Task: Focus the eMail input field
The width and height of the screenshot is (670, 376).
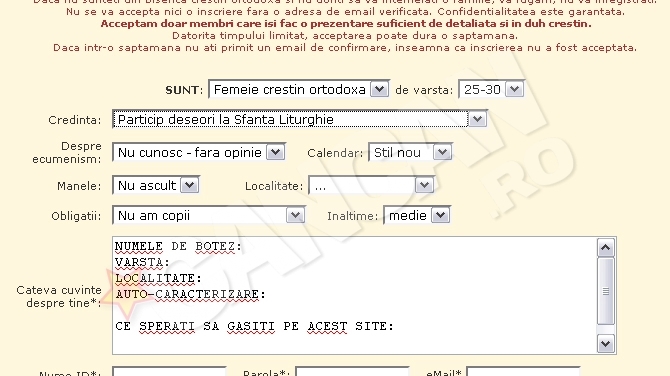Action: [523, 371]
